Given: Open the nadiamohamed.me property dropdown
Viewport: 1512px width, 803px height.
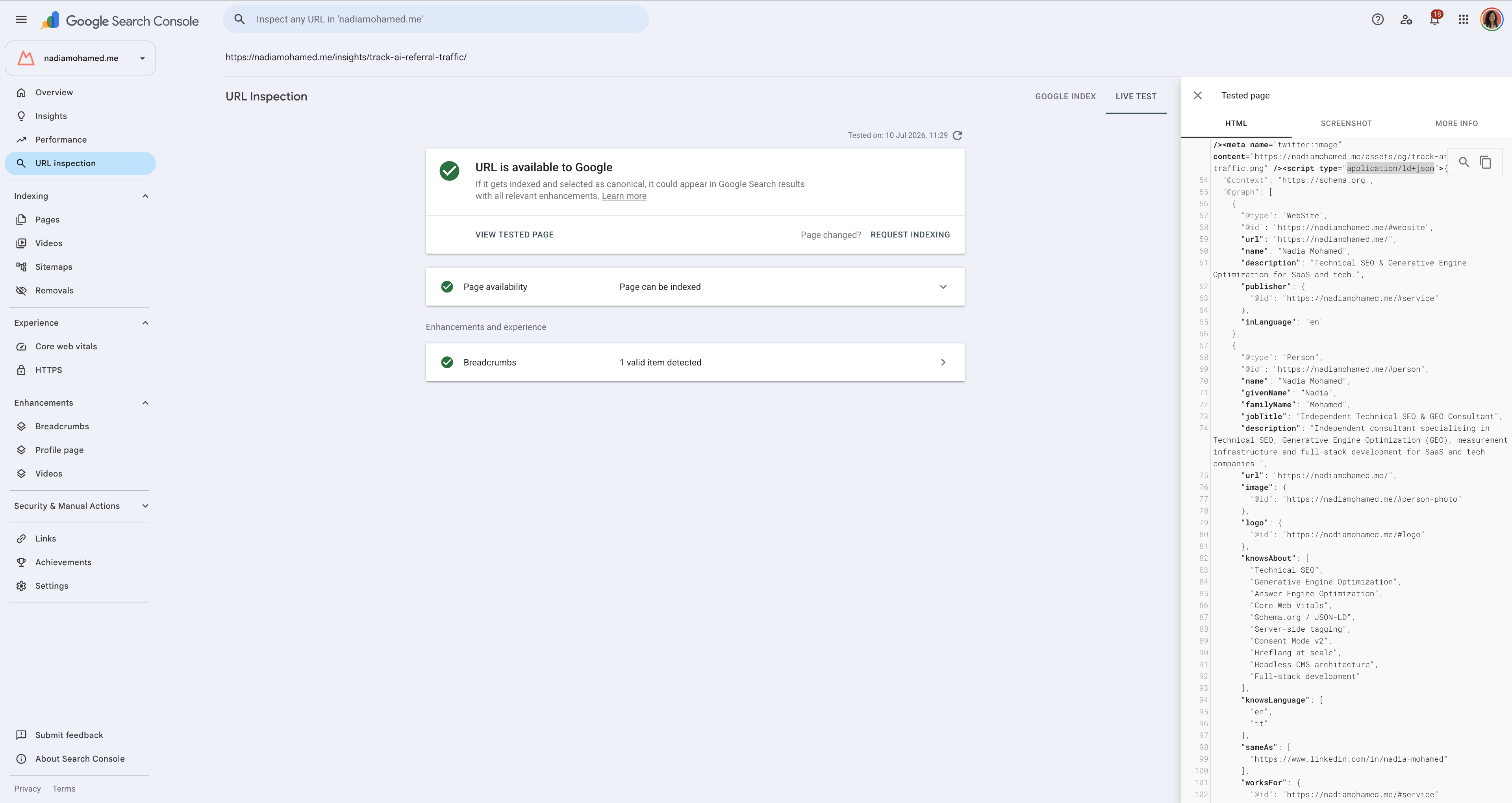Looking at the screenshot, I should pos(80,58).
